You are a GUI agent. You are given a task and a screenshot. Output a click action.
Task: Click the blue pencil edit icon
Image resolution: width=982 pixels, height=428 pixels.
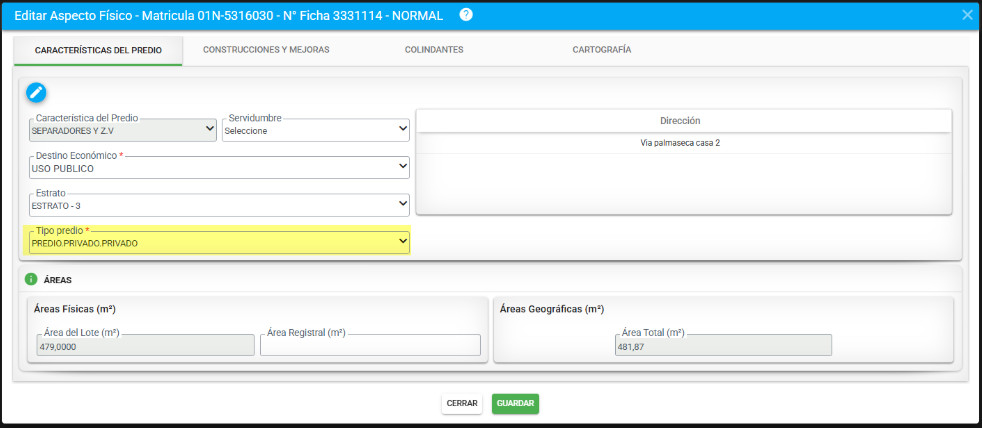[36, 93]
